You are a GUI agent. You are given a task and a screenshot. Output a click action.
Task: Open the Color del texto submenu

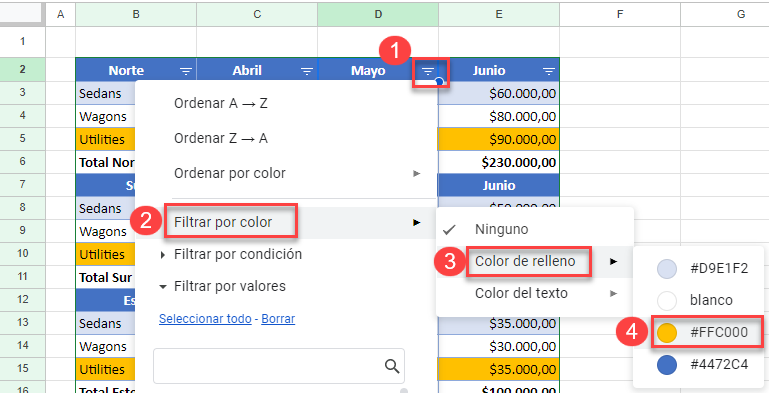[535, 293]
